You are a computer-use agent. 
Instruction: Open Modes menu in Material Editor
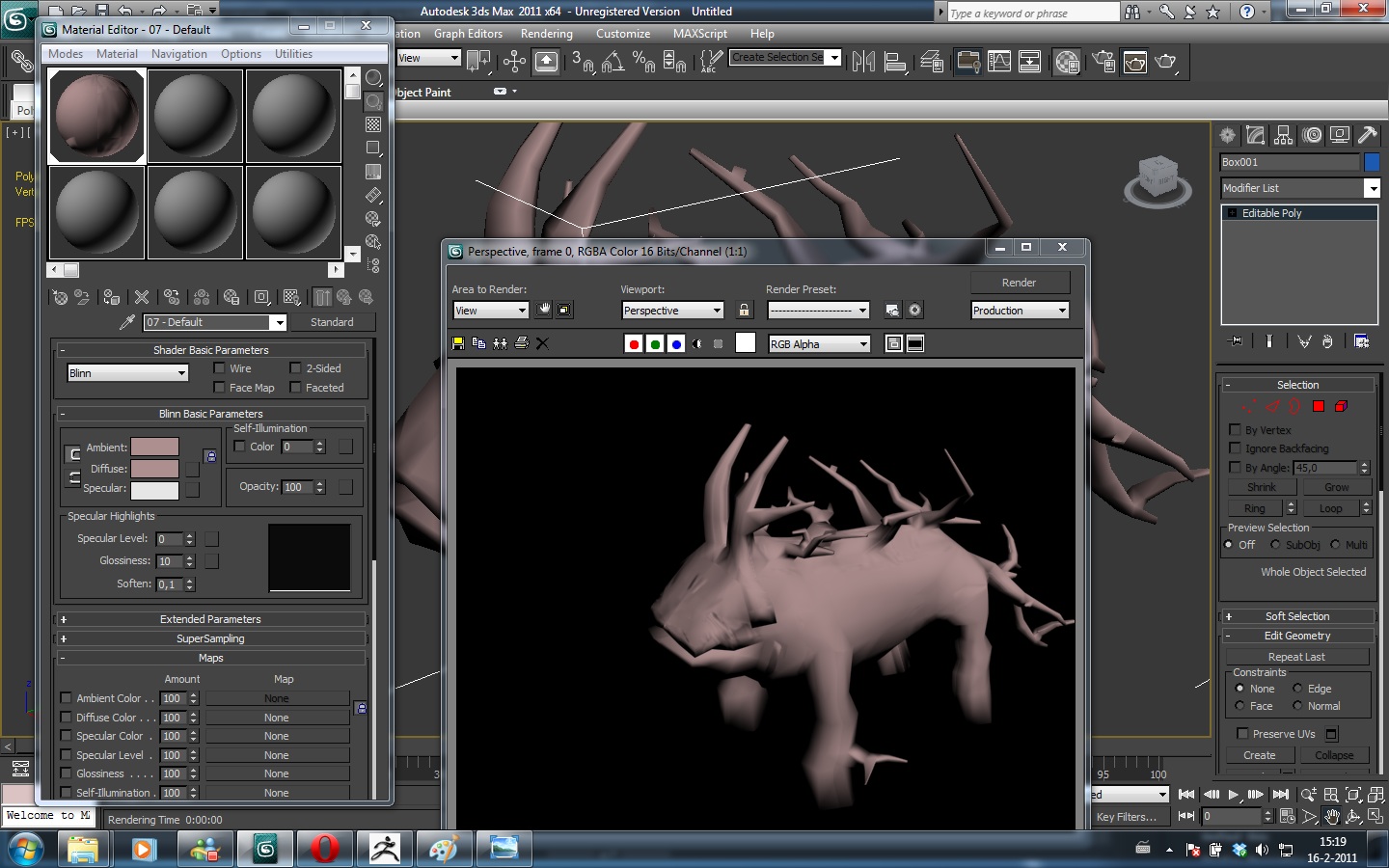[x=66, y=54]
